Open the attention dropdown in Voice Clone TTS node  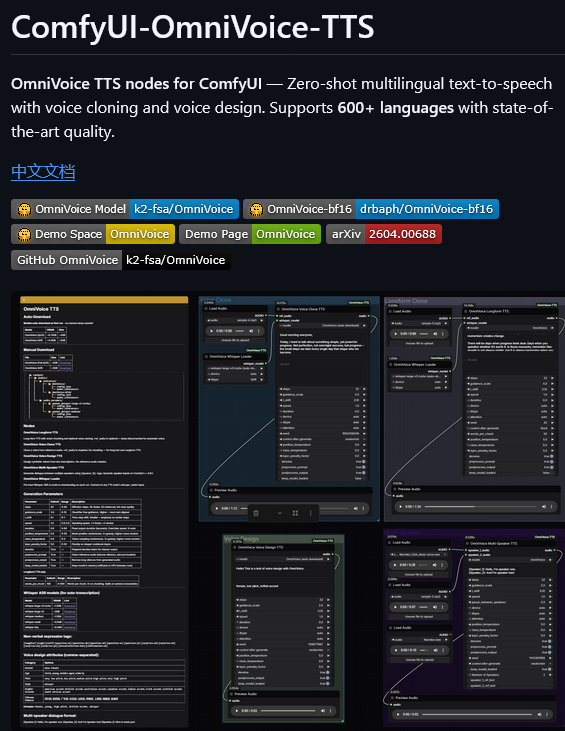click(323, 428)
